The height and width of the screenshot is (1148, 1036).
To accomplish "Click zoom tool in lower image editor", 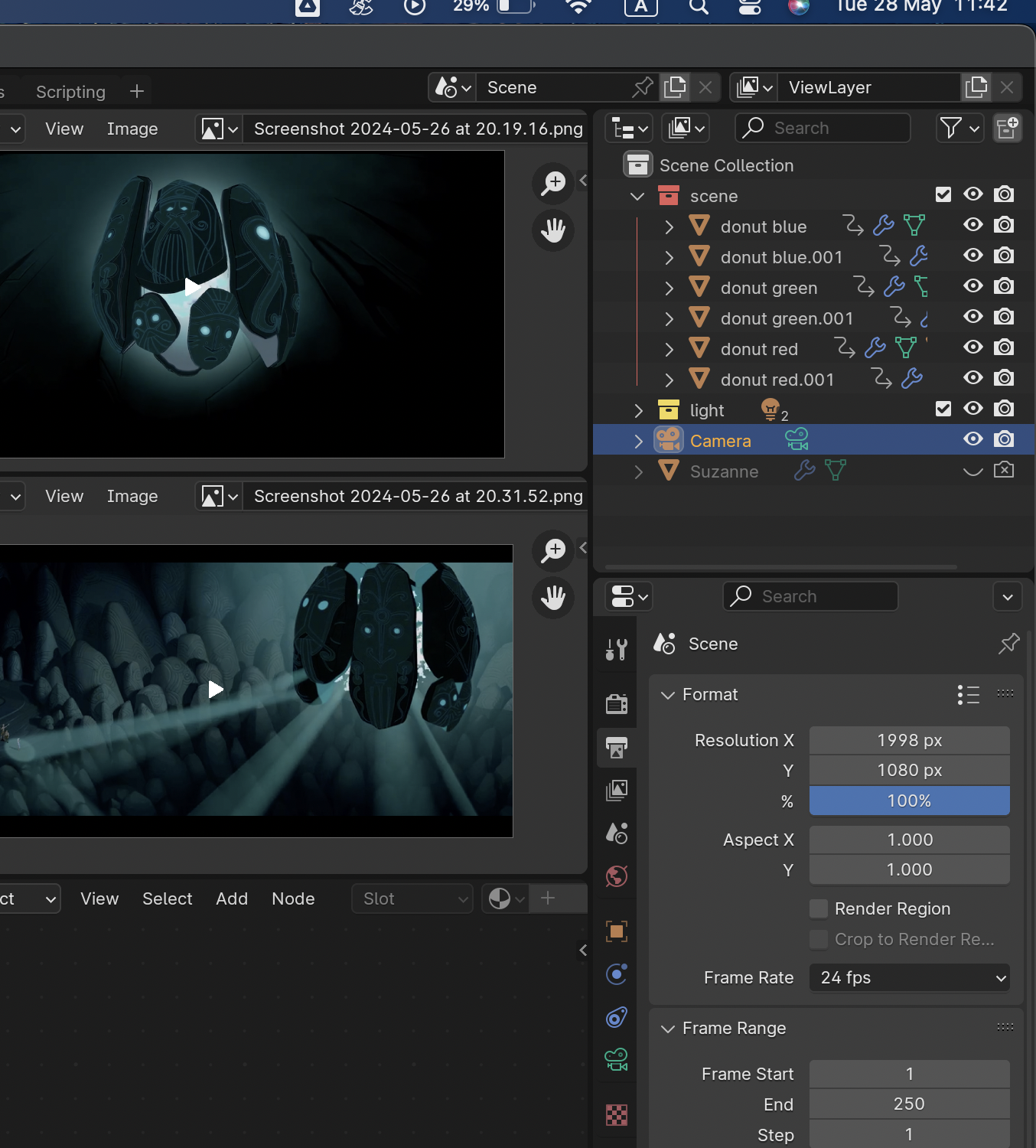I will [x=553, y=551].
